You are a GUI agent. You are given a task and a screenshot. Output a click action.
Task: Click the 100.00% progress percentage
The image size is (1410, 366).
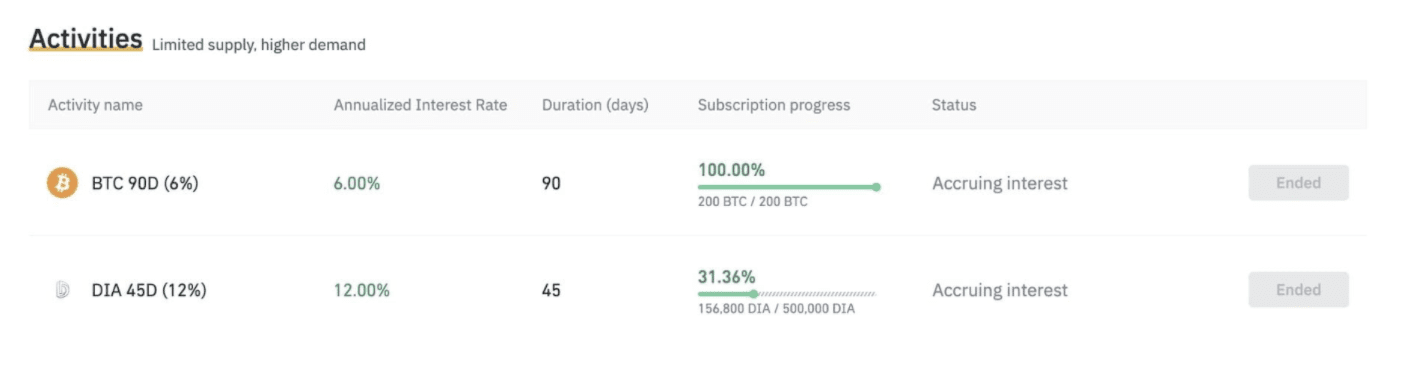pyautogui.click(x=731, y=170)
